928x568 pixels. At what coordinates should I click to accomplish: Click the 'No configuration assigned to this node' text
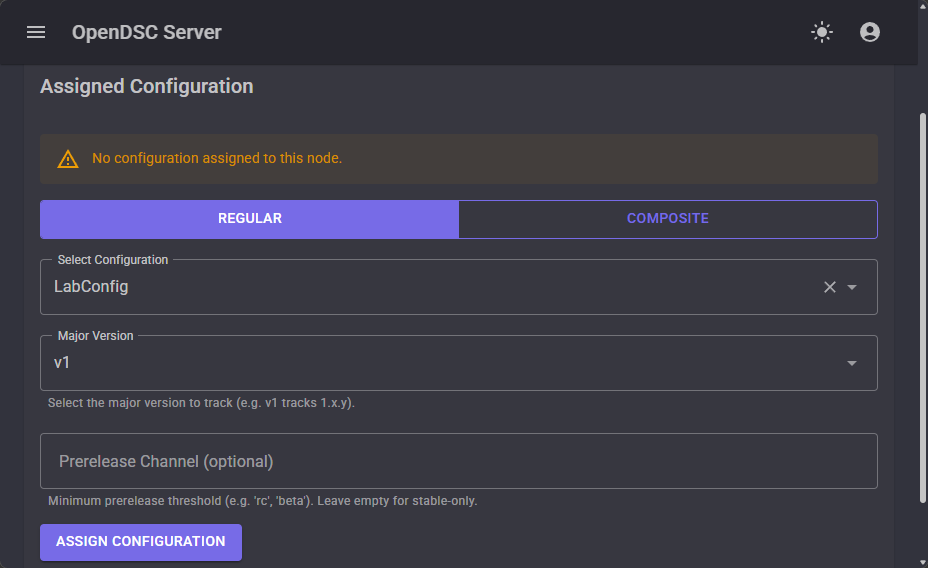coord(217,158)
